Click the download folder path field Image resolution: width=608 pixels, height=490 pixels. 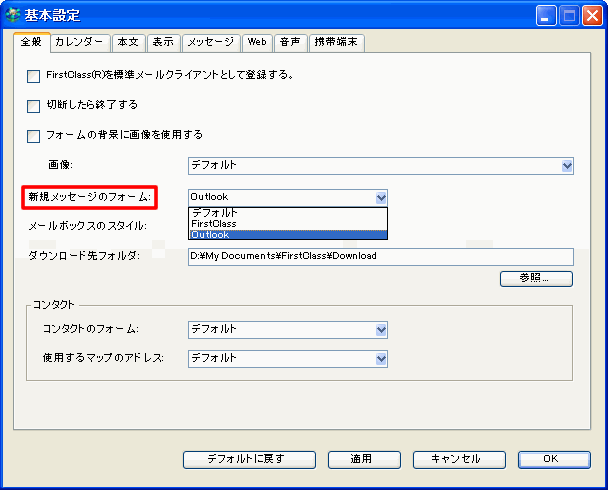pyautogui.click(x=380, y=256)
